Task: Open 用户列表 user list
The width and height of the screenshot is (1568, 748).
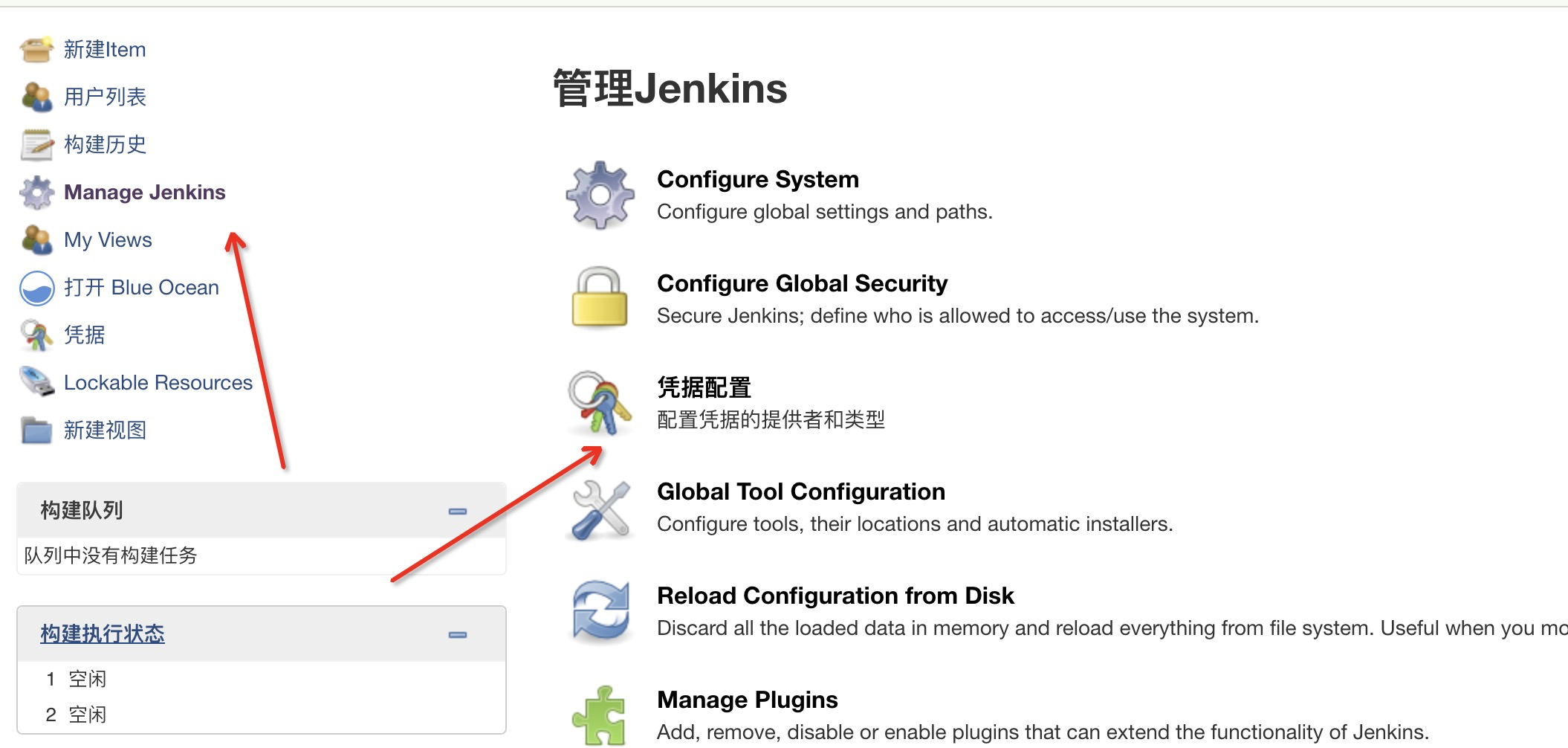Action: [105, 97]
